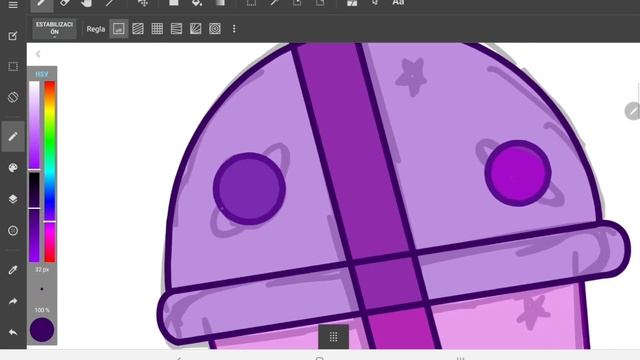Tap the round pencil button at right edge
Image resolution: width=640 pixels, height=360 pixels.
point(632,111)
